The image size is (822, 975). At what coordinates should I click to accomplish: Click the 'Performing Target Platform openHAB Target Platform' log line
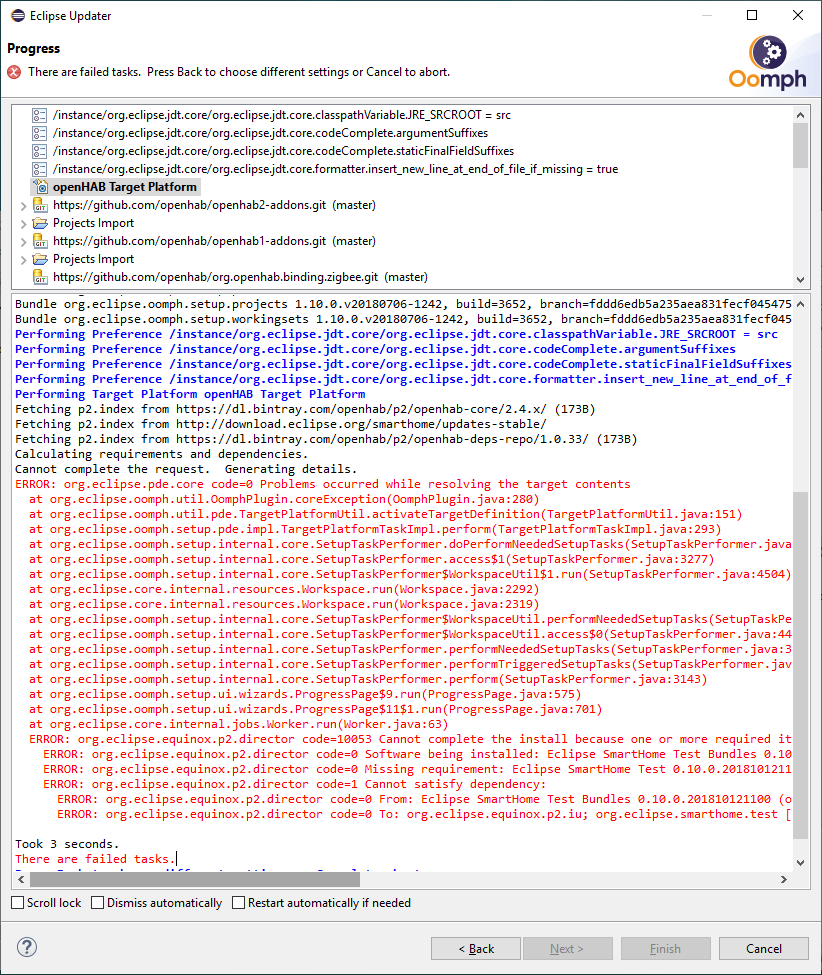pos(190,394)
